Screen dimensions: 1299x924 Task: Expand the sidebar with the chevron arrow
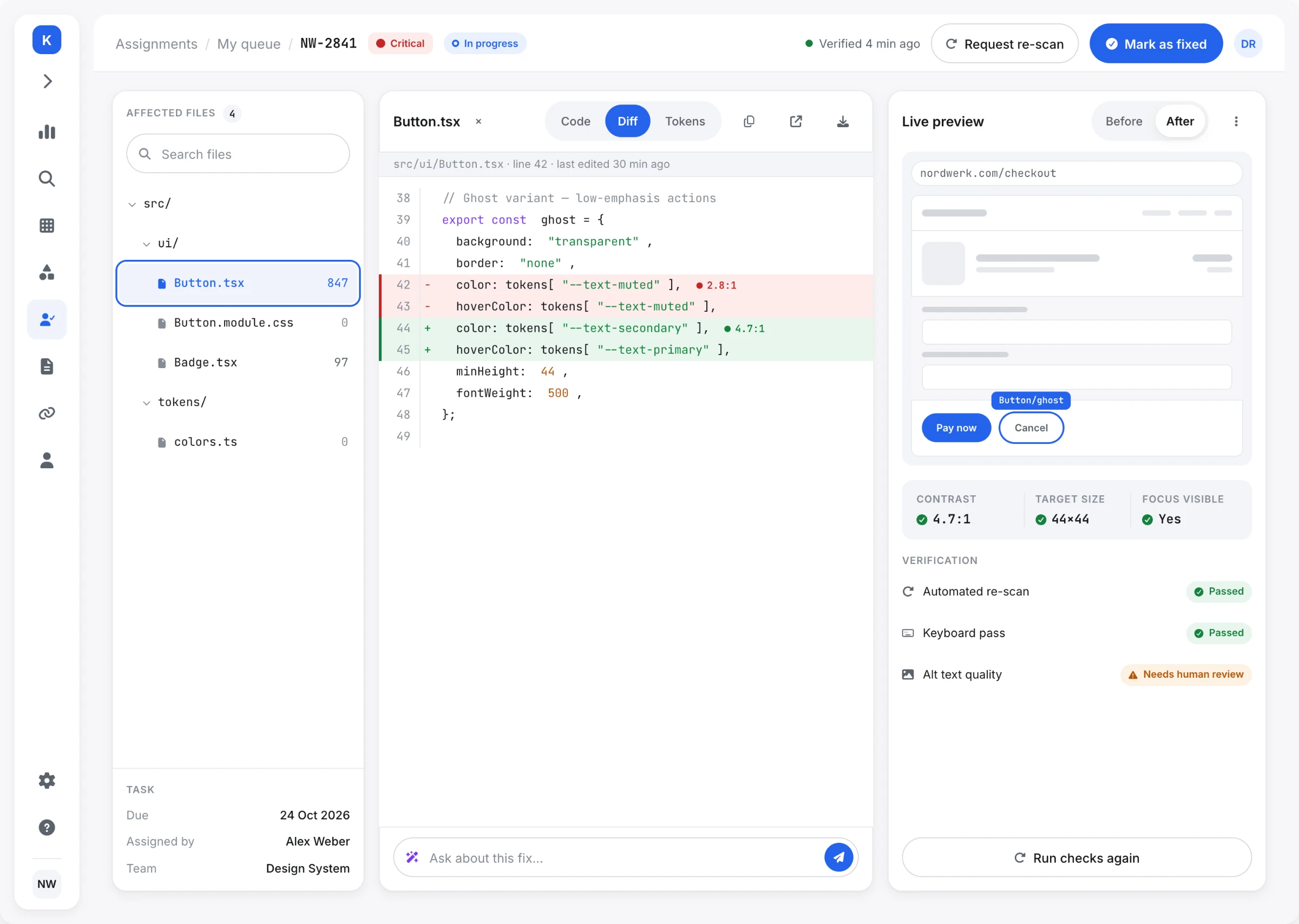(47, 81)
